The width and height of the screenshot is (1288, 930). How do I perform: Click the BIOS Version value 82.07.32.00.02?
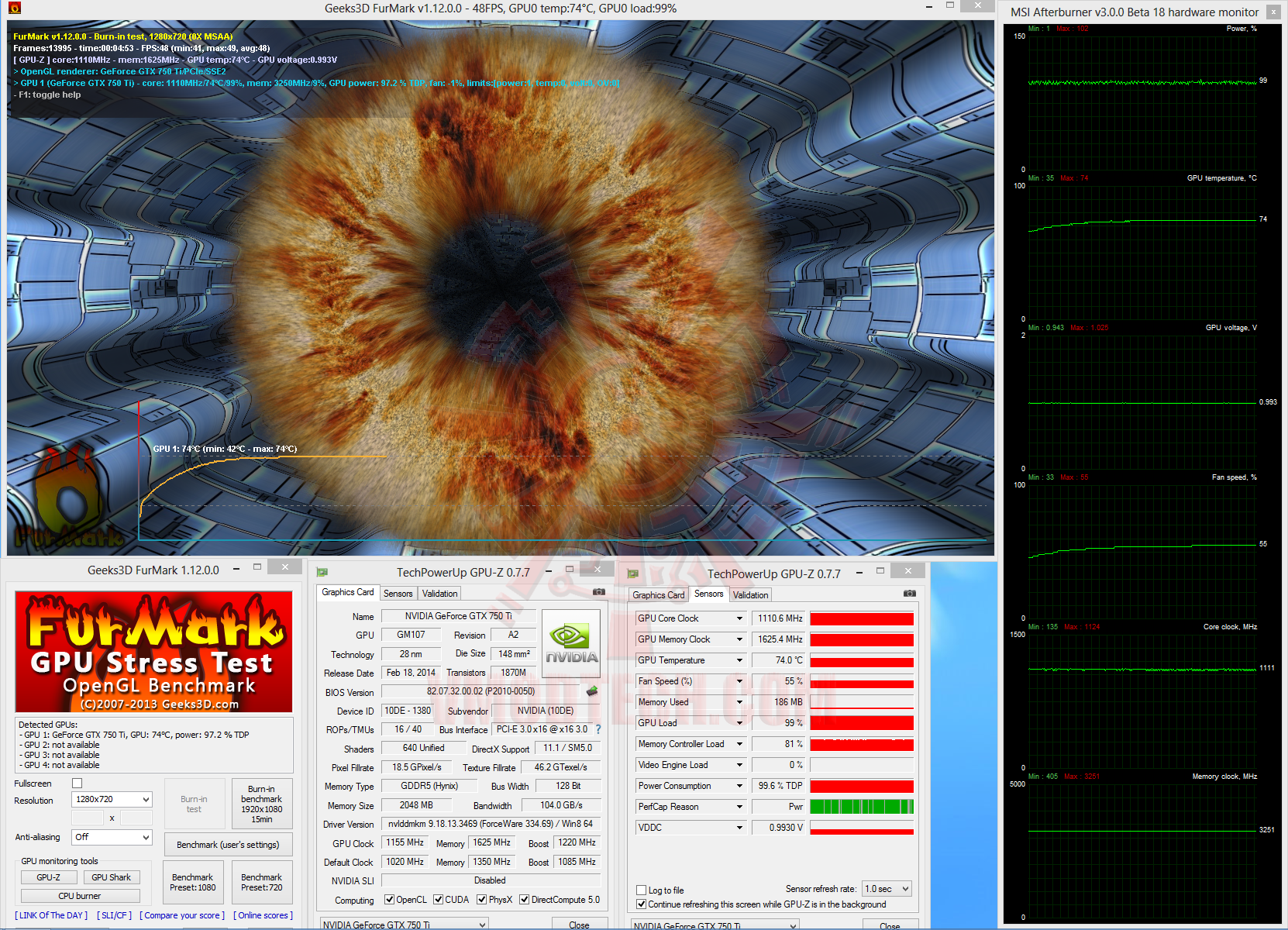click(x=480, y=691)
